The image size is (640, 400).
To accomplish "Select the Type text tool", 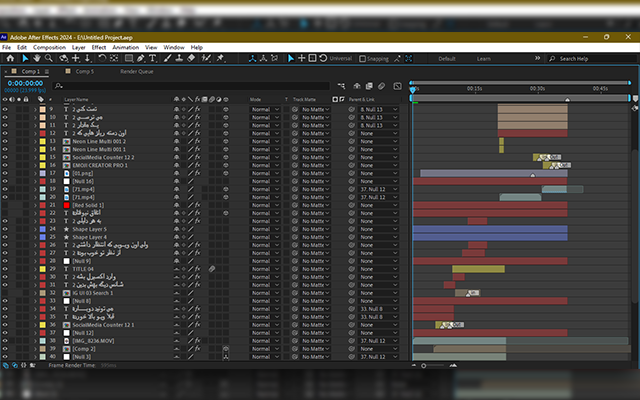I will pyautogui.click(x=153, y=58).
